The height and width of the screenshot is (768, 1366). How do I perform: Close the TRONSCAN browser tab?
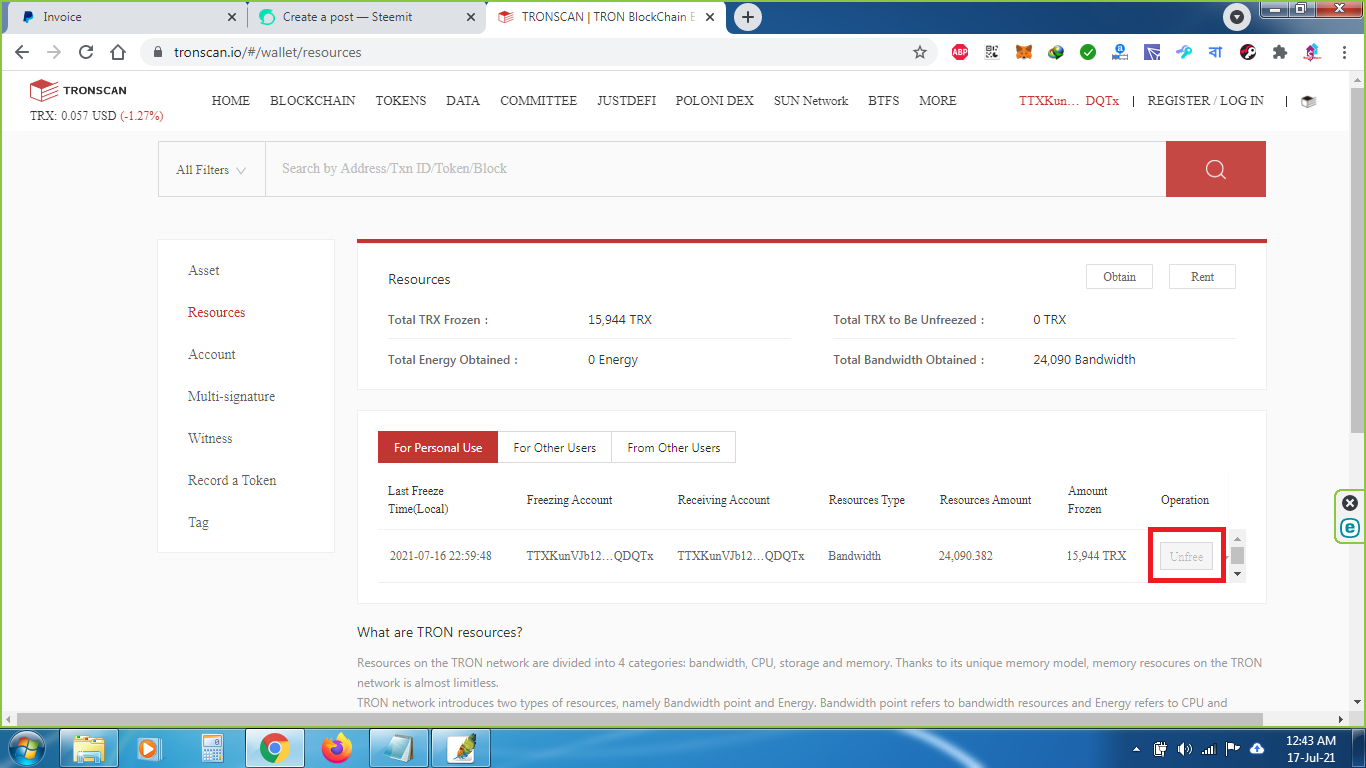pos(710,17)
